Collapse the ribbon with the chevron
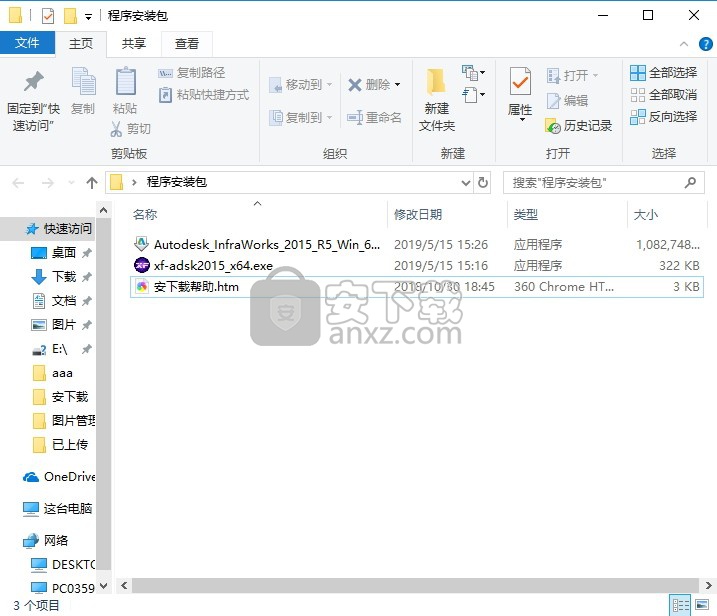The width and height of the screenshot is (717, 616). pos(684,44)
